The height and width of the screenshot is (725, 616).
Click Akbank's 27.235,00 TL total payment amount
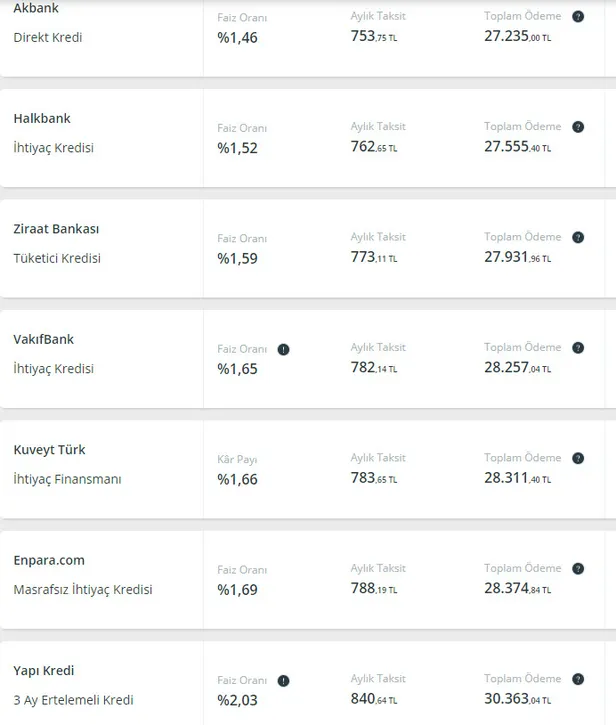[517, 37]
